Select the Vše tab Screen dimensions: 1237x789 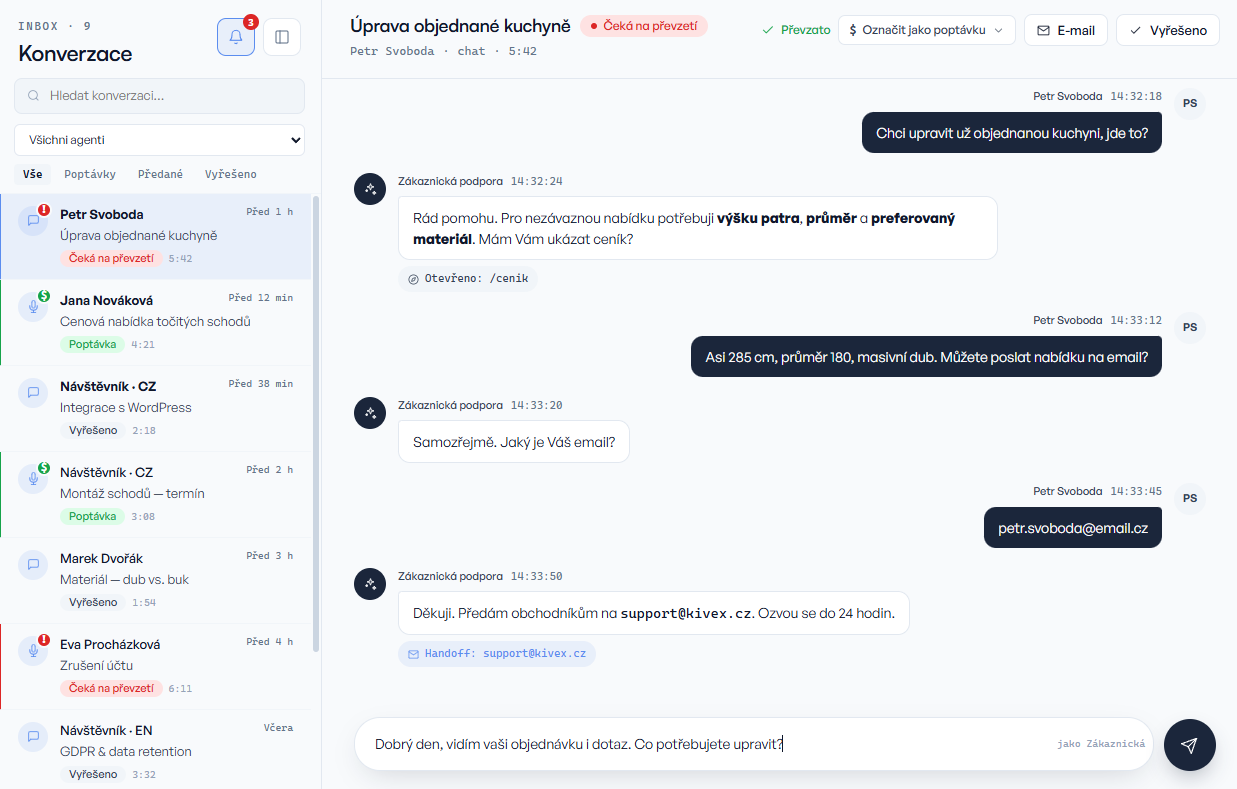tap(33, 174)
